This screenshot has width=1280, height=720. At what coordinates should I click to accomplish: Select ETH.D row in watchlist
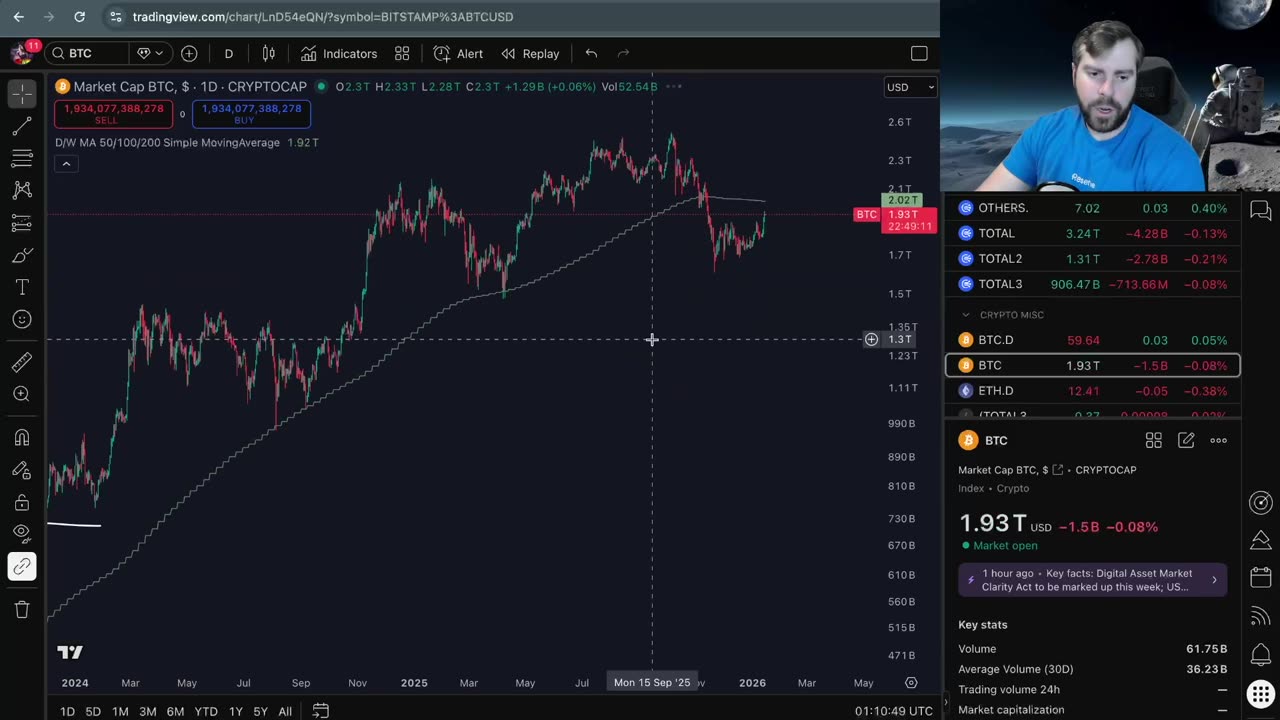(1092, 391)
